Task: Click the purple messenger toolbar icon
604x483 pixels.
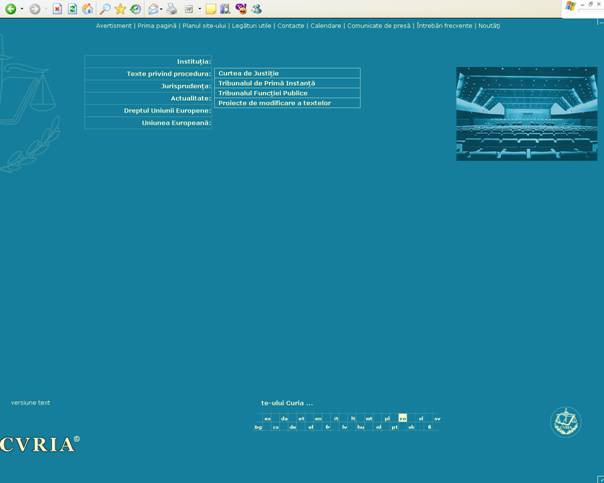Action: click(x=241, y=9)
